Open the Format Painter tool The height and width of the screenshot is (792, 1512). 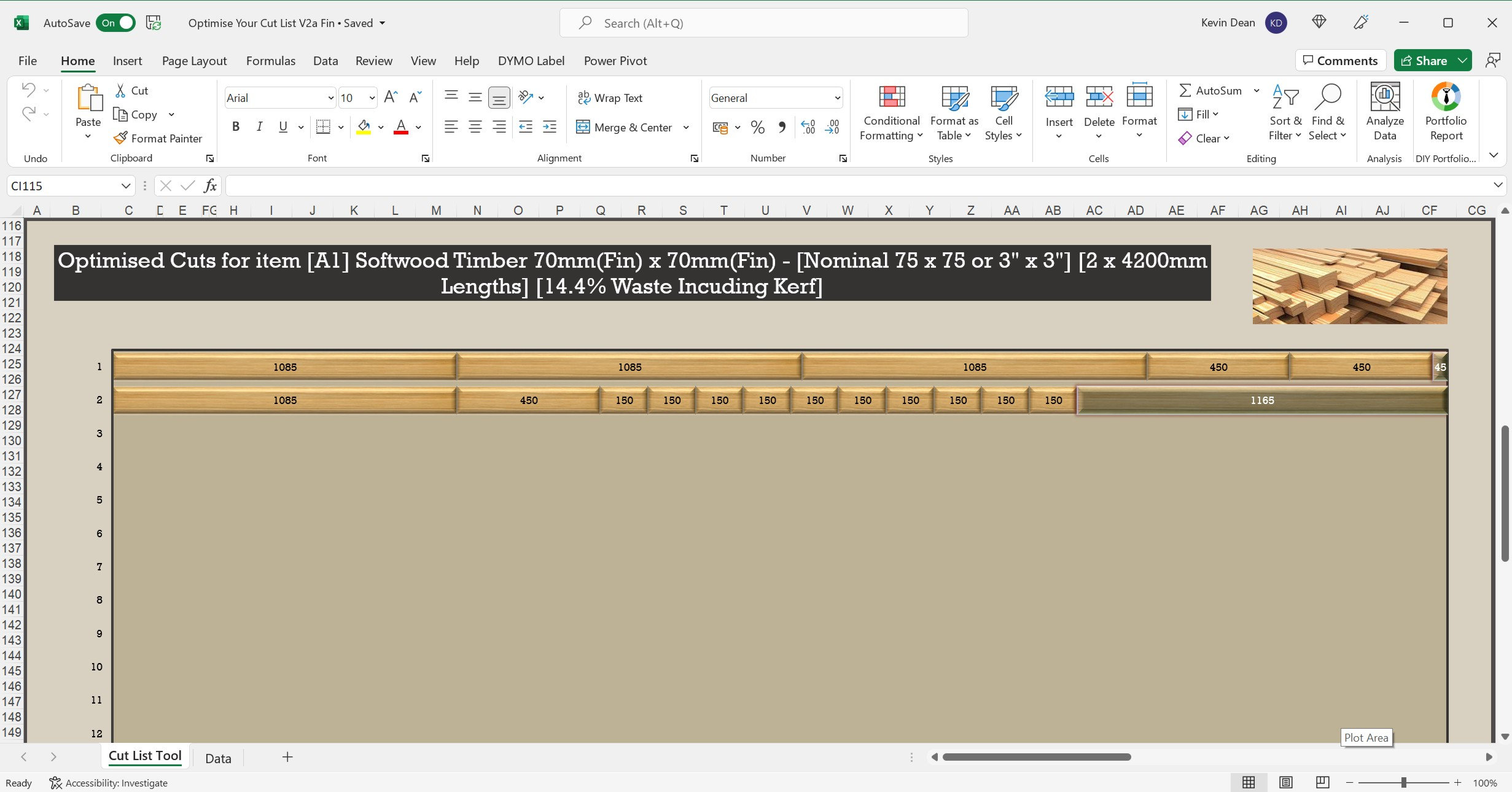point(158,138)
